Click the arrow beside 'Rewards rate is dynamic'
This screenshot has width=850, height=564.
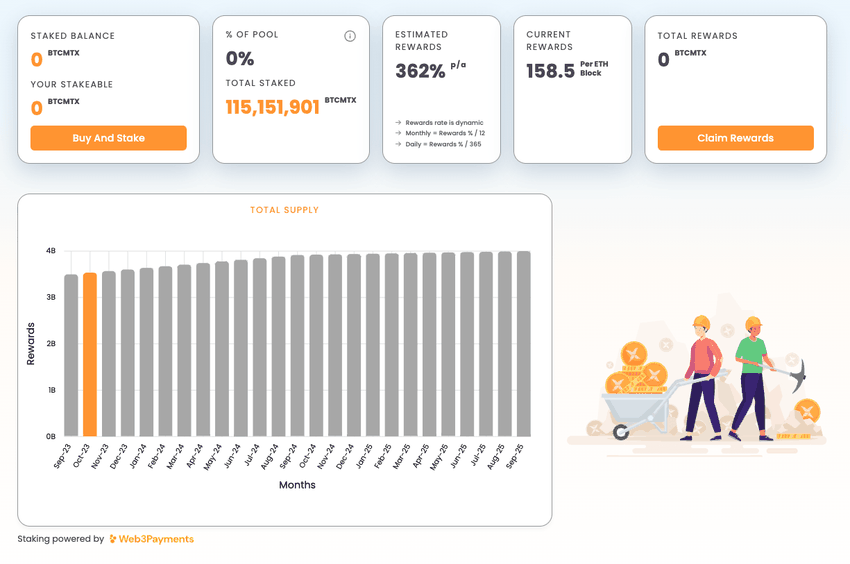pos(398,123)
